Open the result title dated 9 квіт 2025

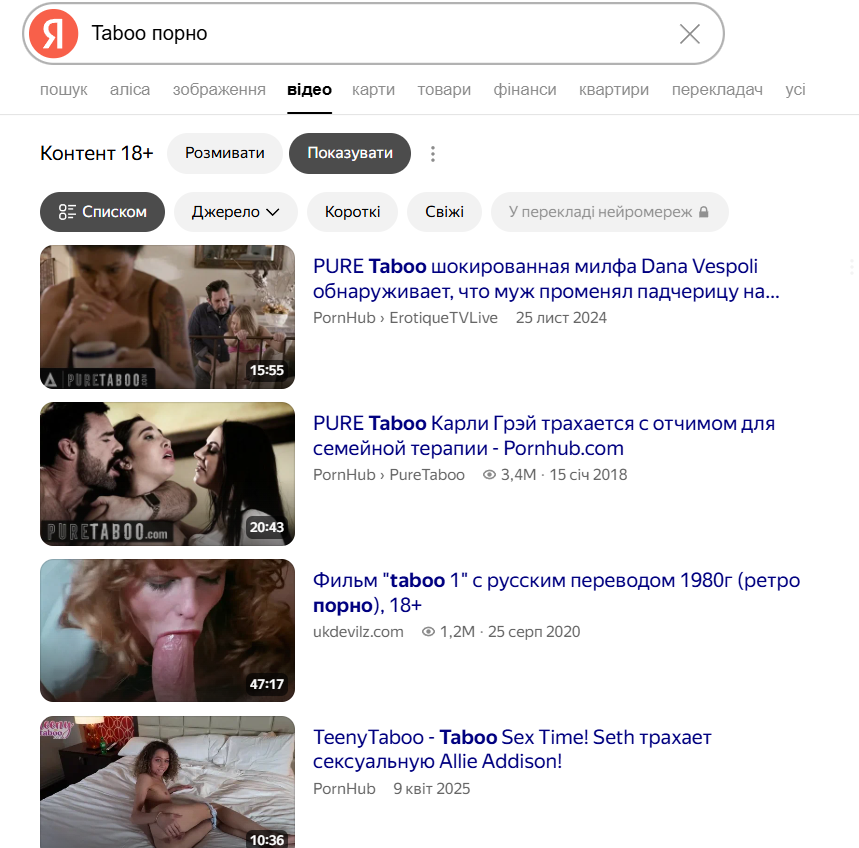tap(512, 749)
